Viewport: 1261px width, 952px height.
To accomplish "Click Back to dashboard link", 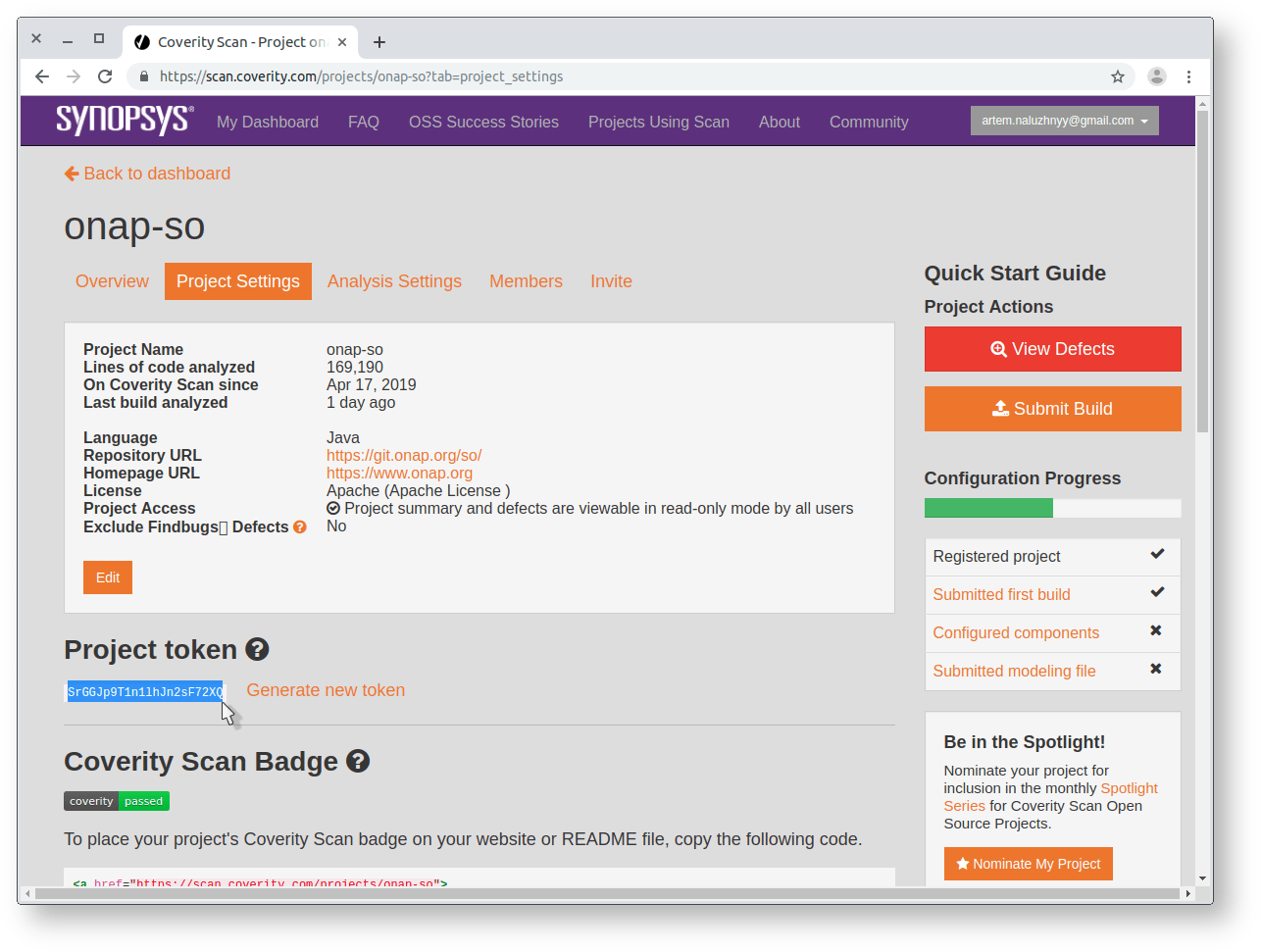I will pyautogui.click(x=147, y=174).
